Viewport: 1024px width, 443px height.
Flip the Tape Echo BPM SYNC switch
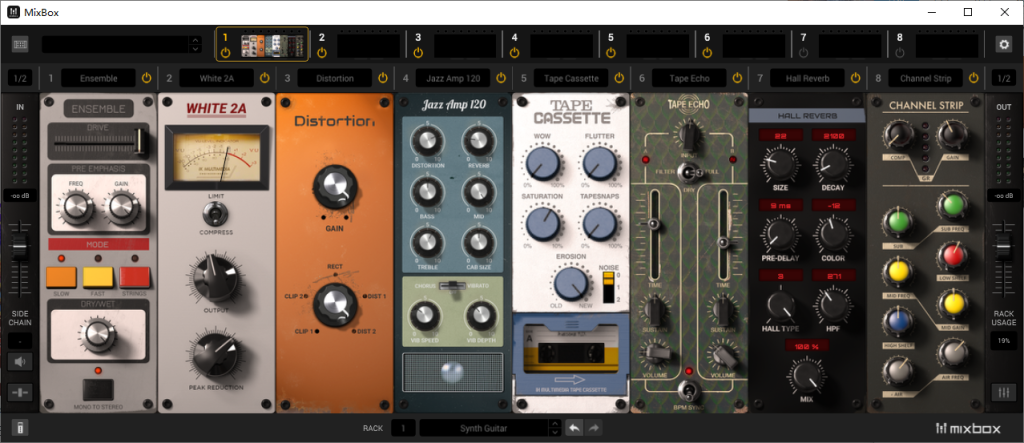click(x=688, y=391)
